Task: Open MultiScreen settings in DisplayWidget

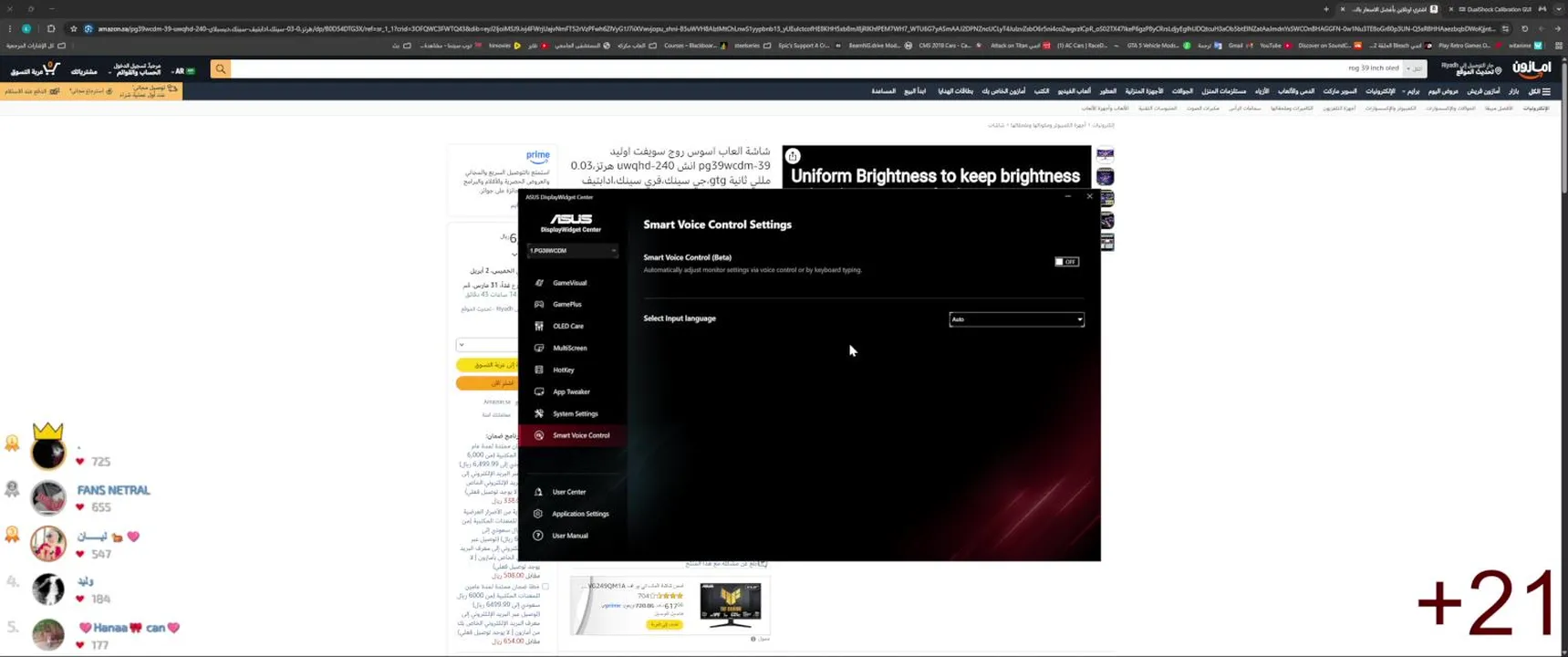Action: (x=569, y=349)
